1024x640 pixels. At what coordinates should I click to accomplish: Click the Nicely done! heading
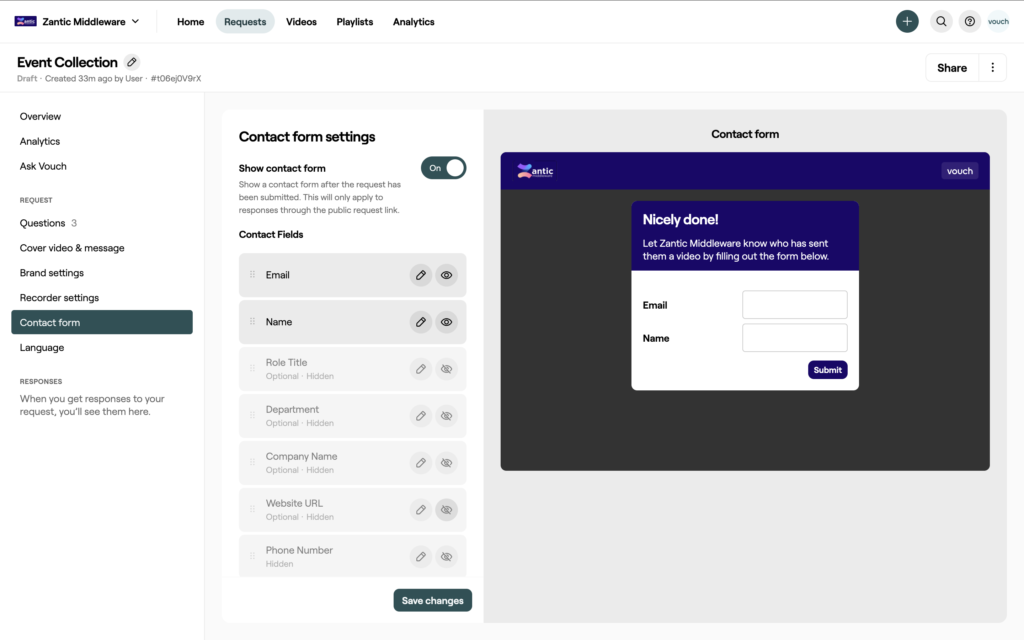point(680,219)
